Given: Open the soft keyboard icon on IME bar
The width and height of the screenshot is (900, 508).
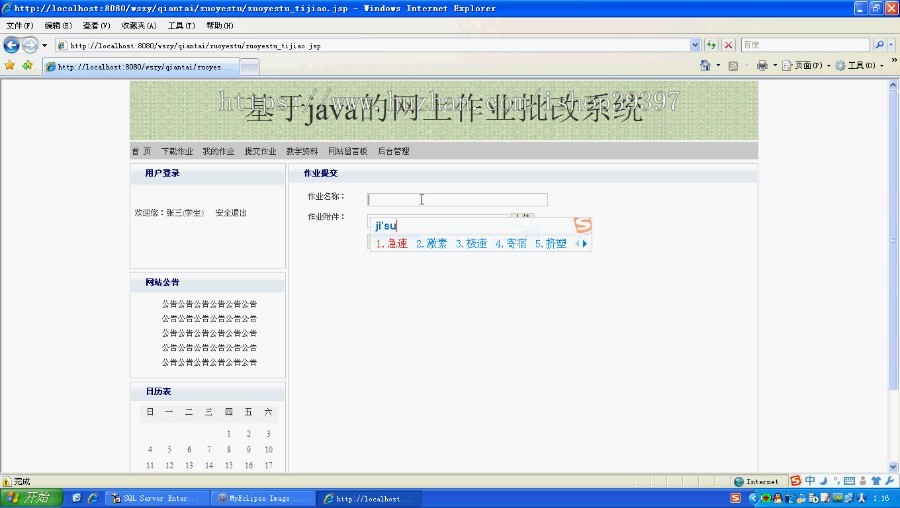Looking at the screenshot, I should pyautogui.click(x=849, y=481).
